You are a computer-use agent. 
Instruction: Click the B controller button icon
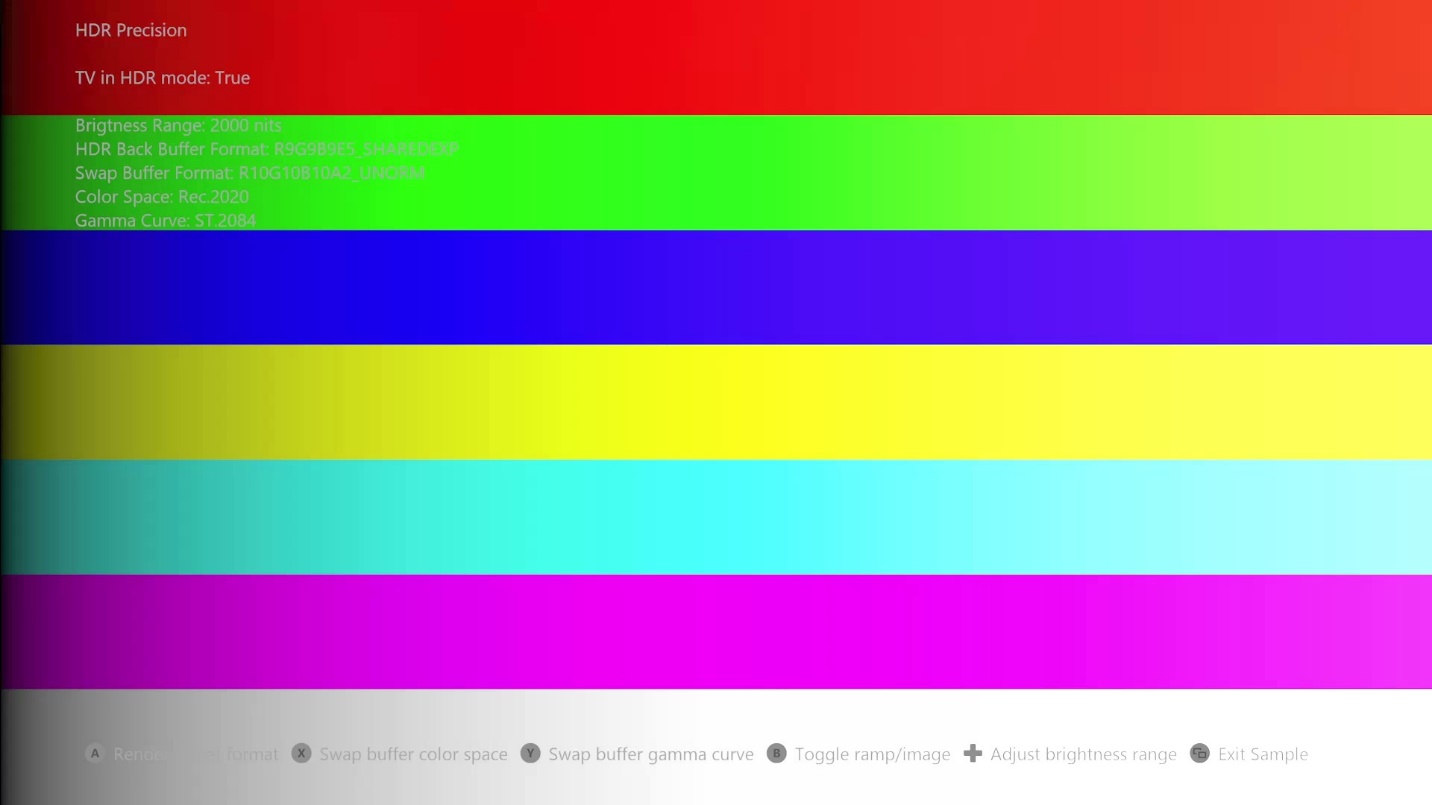click(776, 753)
